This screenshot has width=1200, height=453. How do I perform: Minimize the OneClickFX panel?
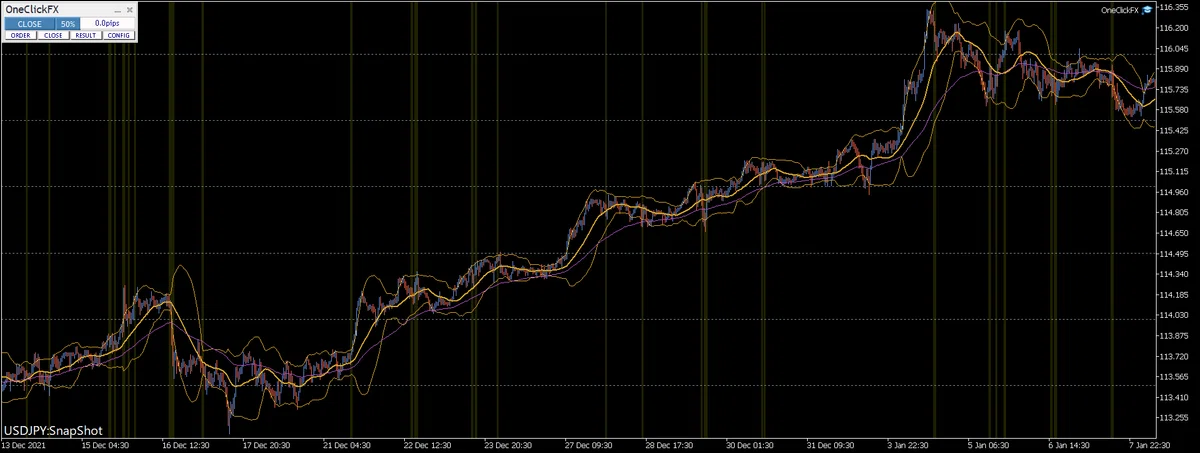(116, 9)
